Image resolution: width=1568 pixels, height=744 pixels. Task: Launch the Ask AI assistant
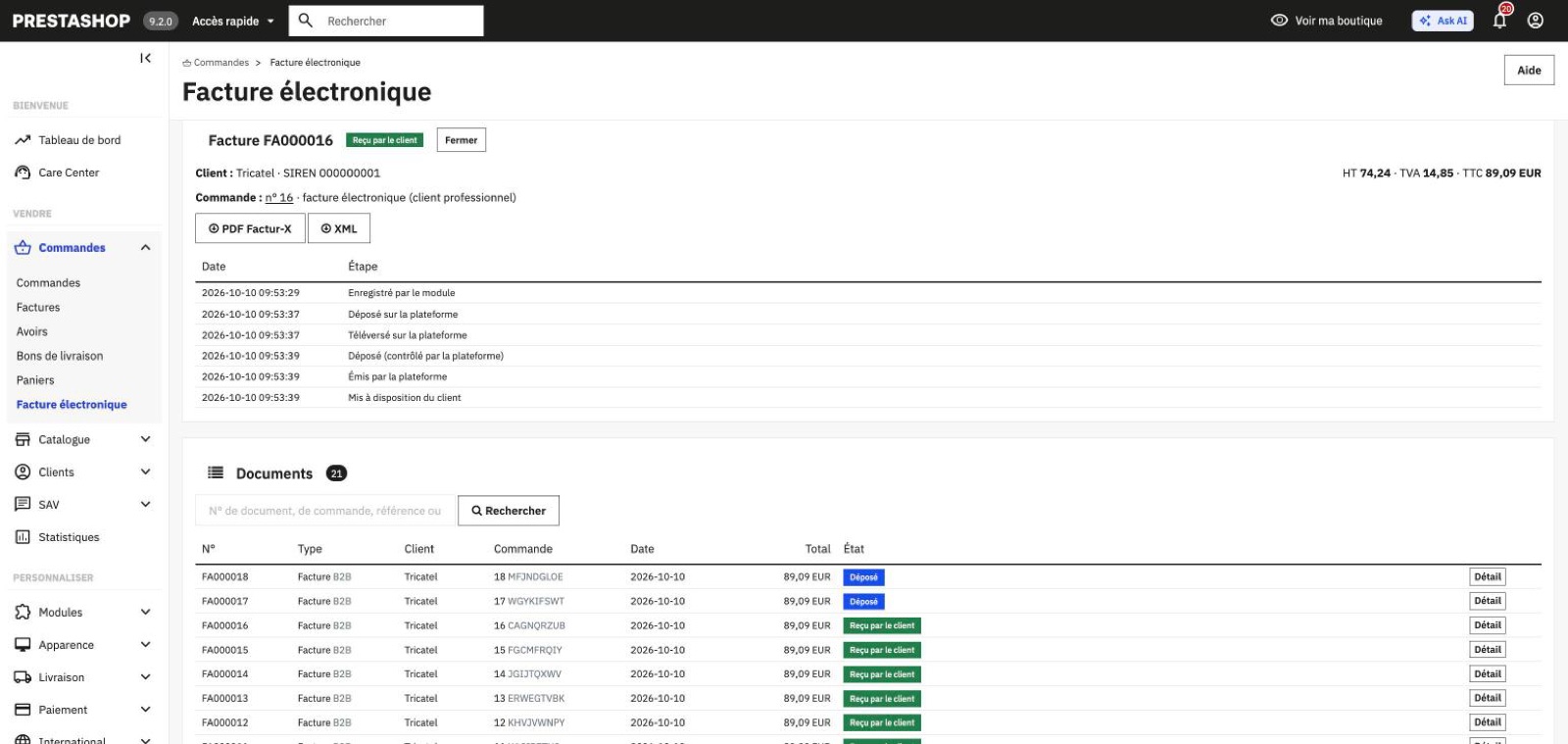[1443, 21]
